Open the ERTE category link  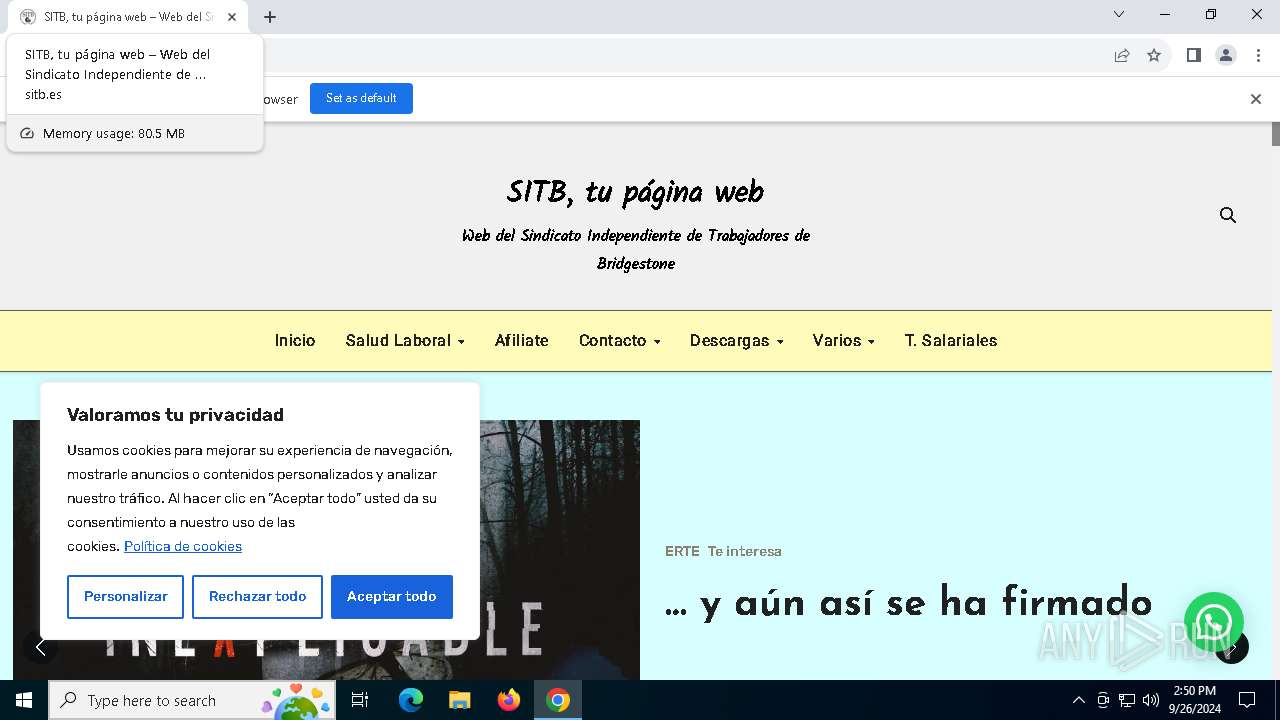(682, 551)
